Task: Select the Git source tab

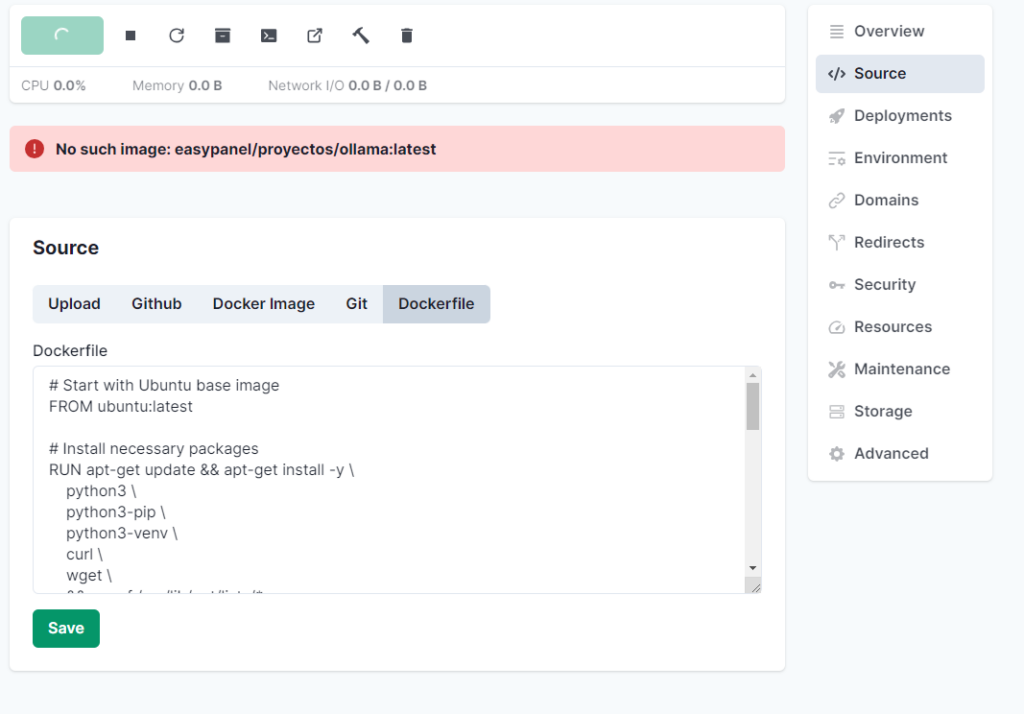Action: [x=357, y=304]
